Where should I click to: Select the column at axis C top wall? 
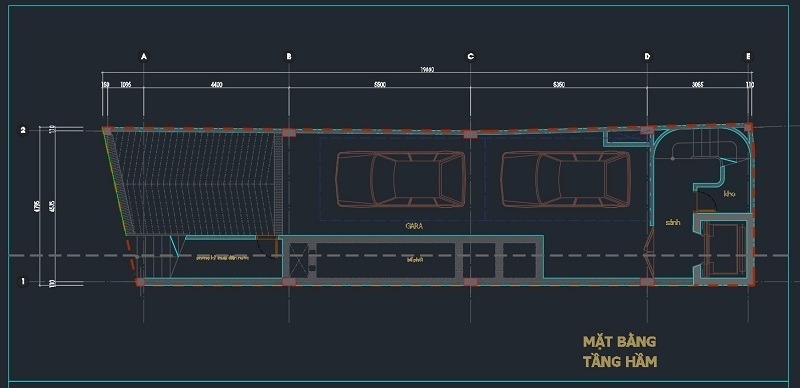coord(470,135)
